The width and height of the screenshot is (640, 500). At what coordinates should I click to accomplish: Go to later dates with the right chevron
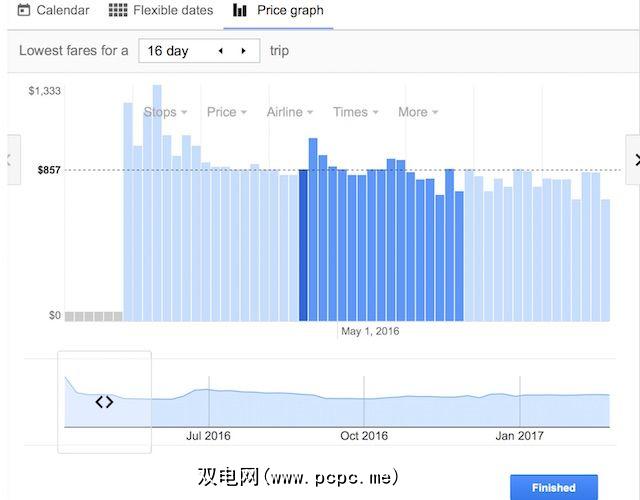point(633,160)
